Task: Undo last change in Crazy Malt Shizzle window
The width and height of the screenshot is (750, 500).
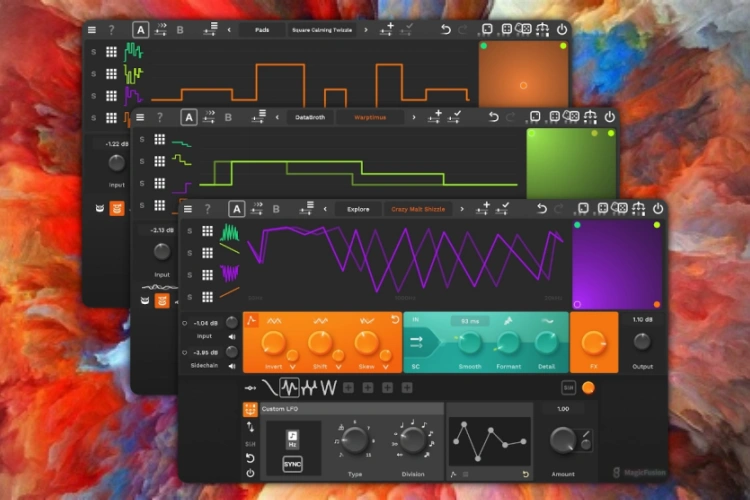Action: (541, 209)
